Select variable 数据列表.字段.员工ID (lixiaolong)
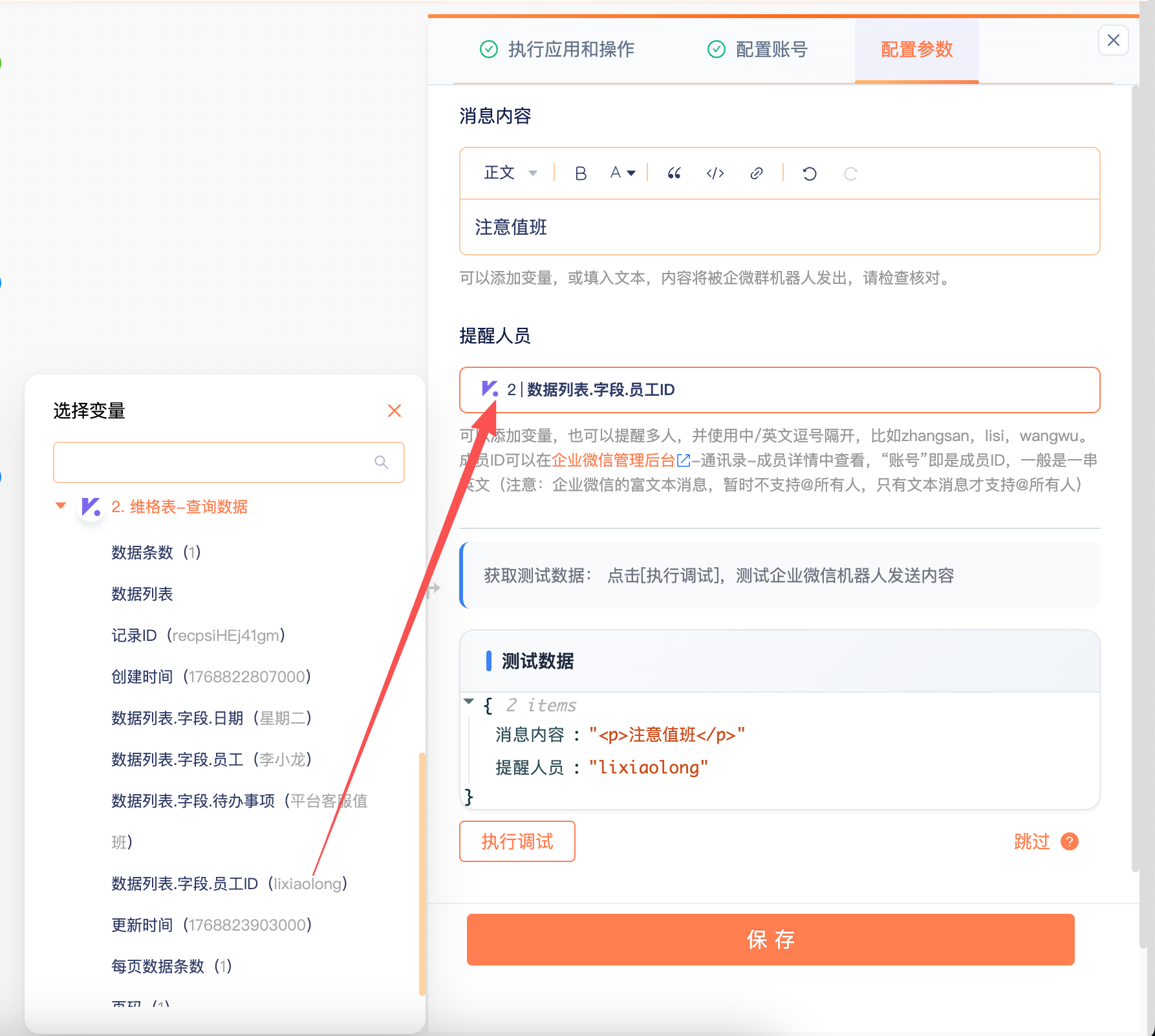 [230, 883]
